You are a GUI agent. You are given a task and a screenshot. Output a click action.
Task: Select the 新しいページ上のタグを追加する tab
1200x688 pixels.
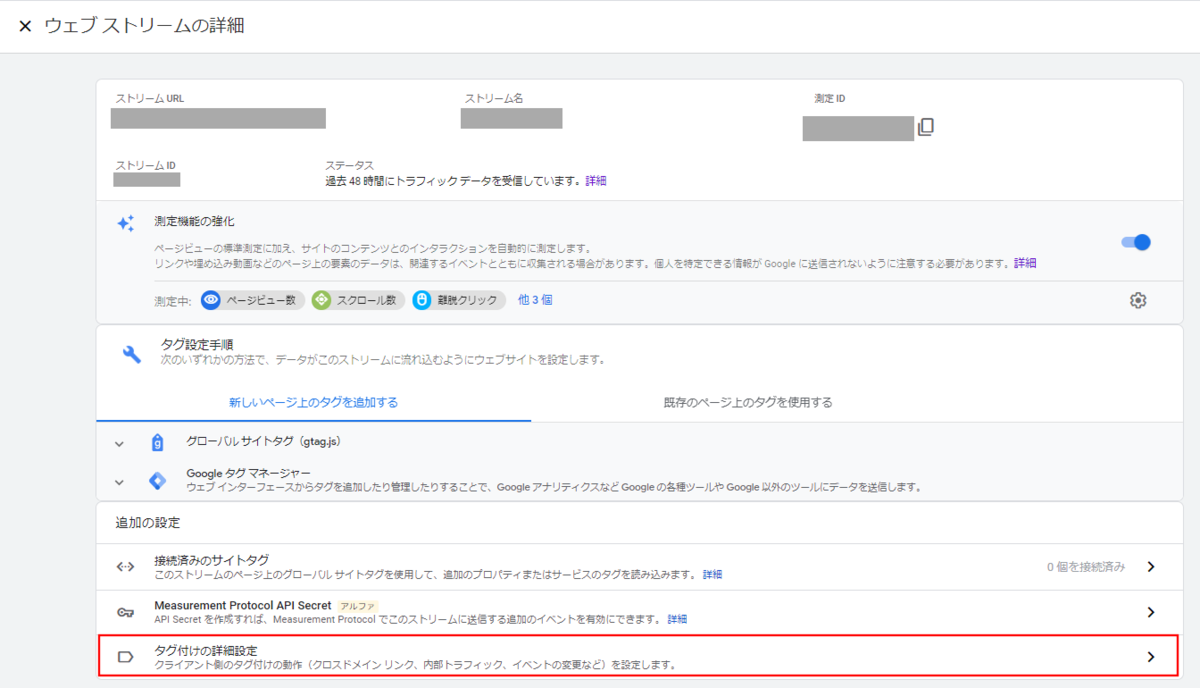coord(314,402)
